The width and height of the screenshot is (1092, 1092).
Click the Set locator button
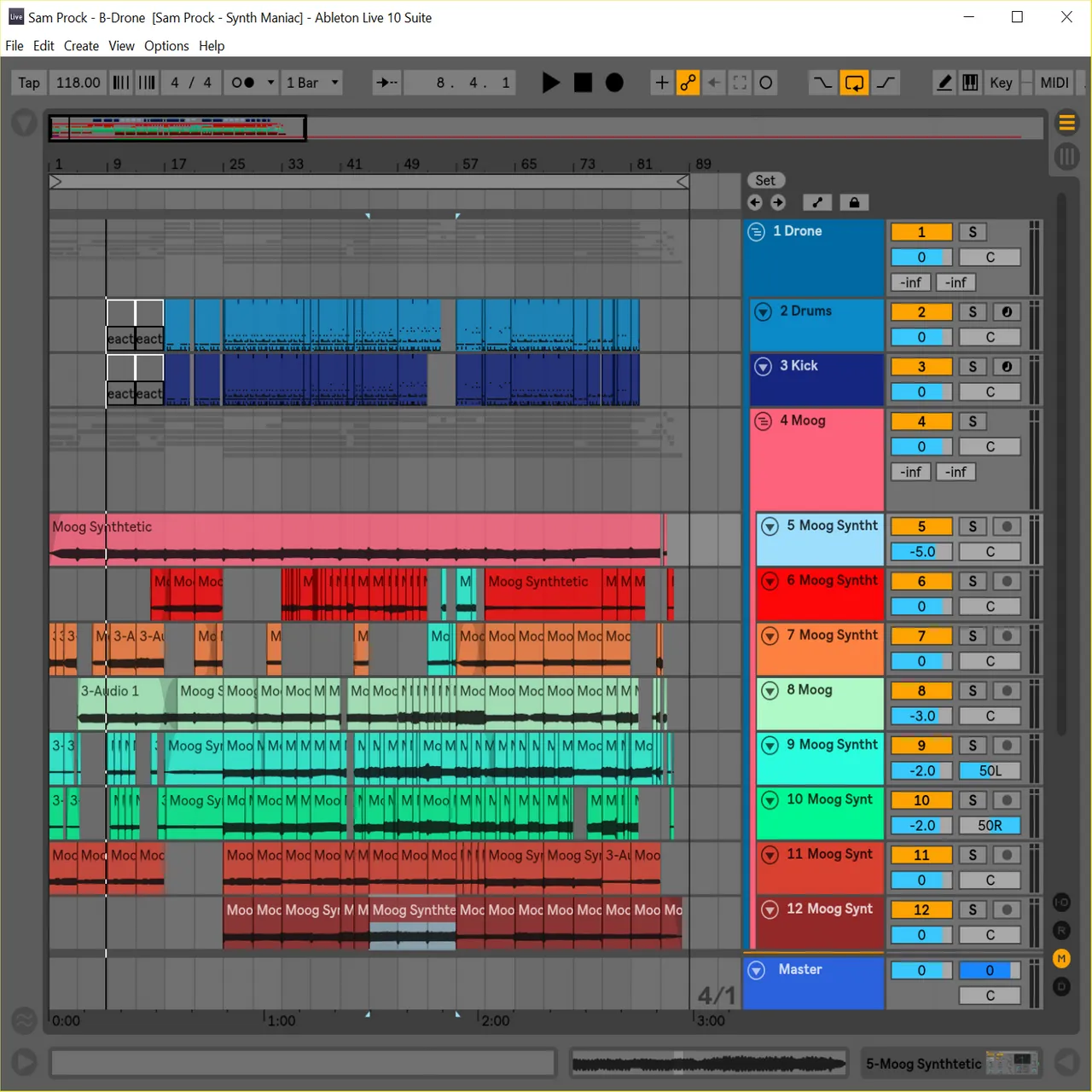765,180
